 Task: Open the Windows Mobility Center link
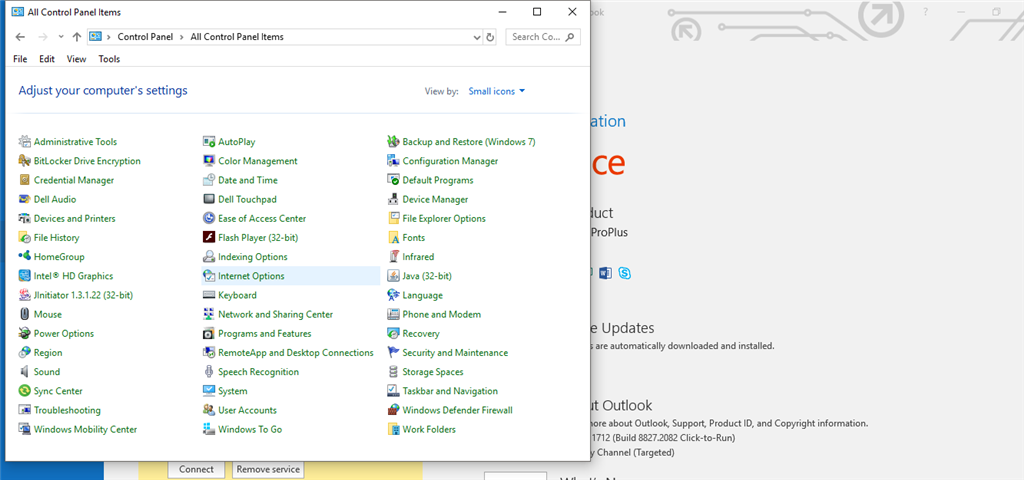click(x=86, y=429)
